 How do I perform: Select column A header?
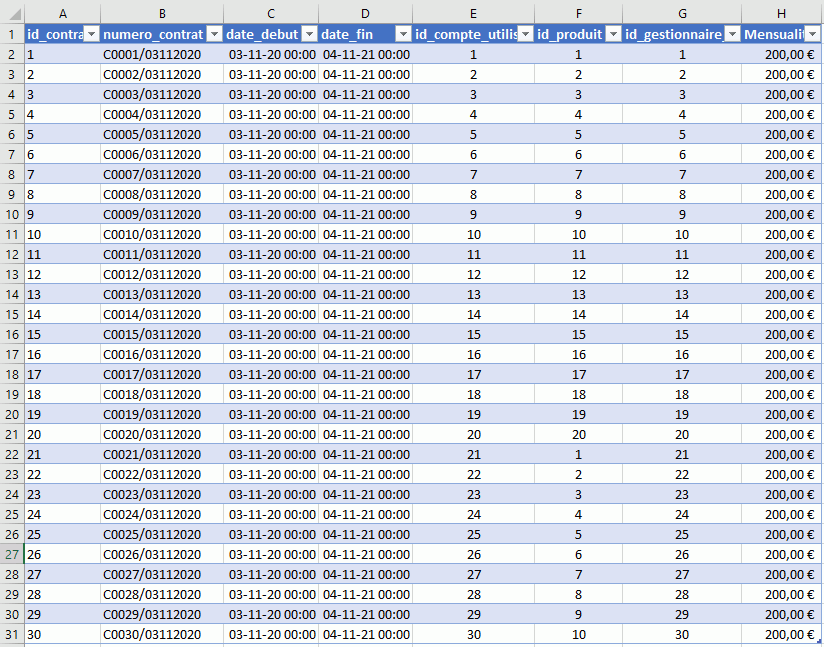pyautogui.click(x=63, y=14)
